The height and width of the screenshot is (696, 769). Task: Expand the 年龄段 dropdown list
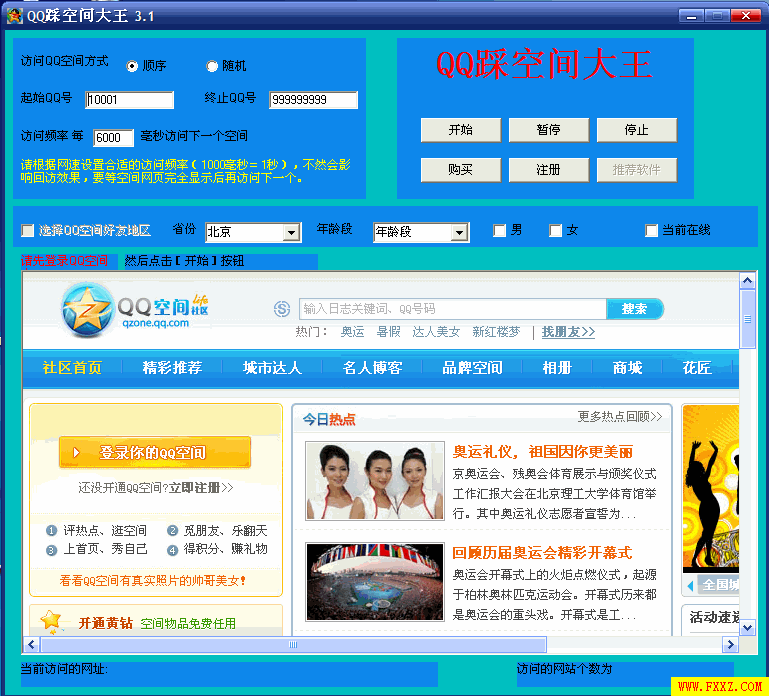point(420,232)
